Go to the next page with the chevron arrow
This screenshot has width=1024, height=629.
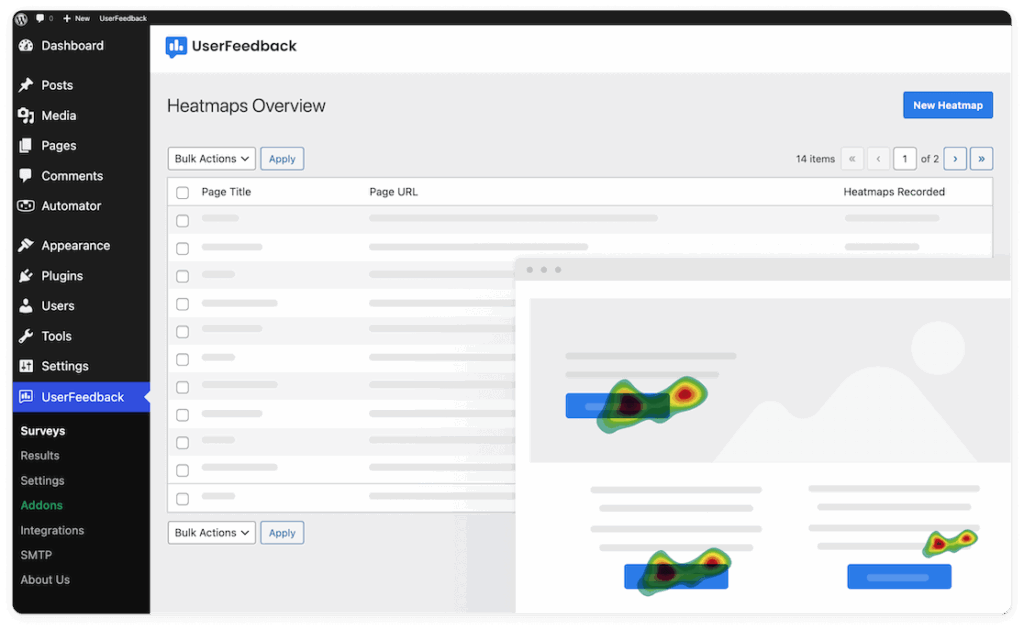point(955,158)
